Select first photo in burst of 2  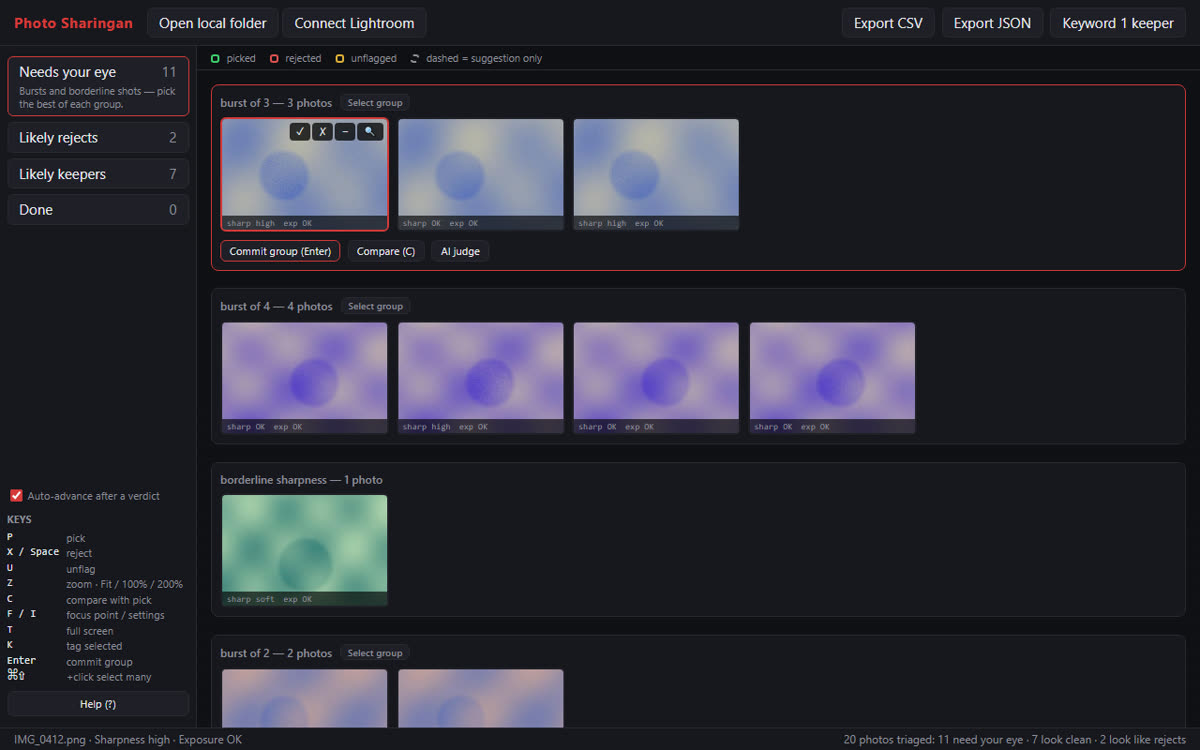(x=304, y=698)
